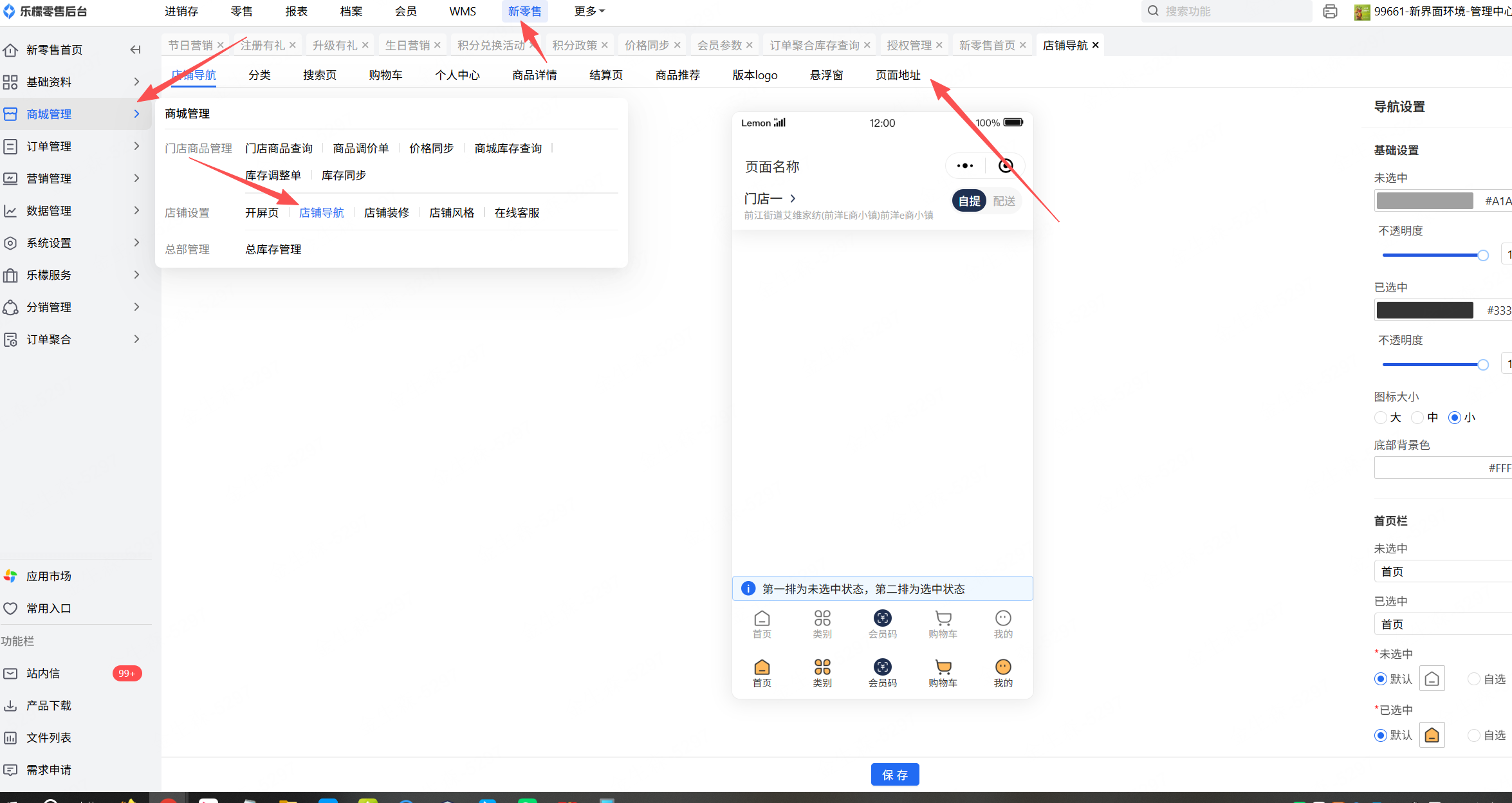
Task: Select the 大 icon size radio
Action: [x=1381, y=418]
